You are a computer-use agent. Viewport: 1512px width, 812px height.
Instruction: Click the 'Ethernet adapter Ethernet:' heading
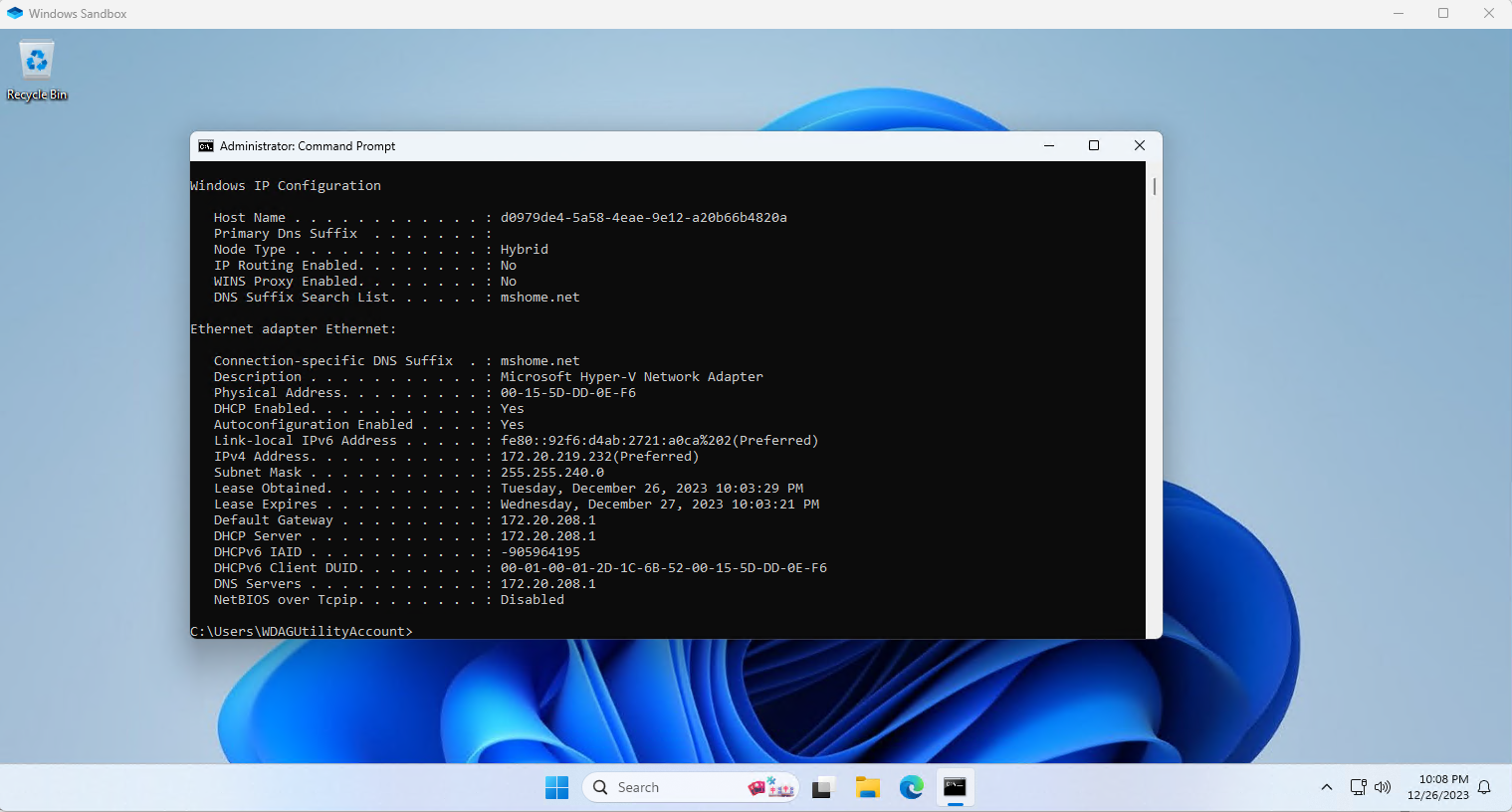click(294, 329)
